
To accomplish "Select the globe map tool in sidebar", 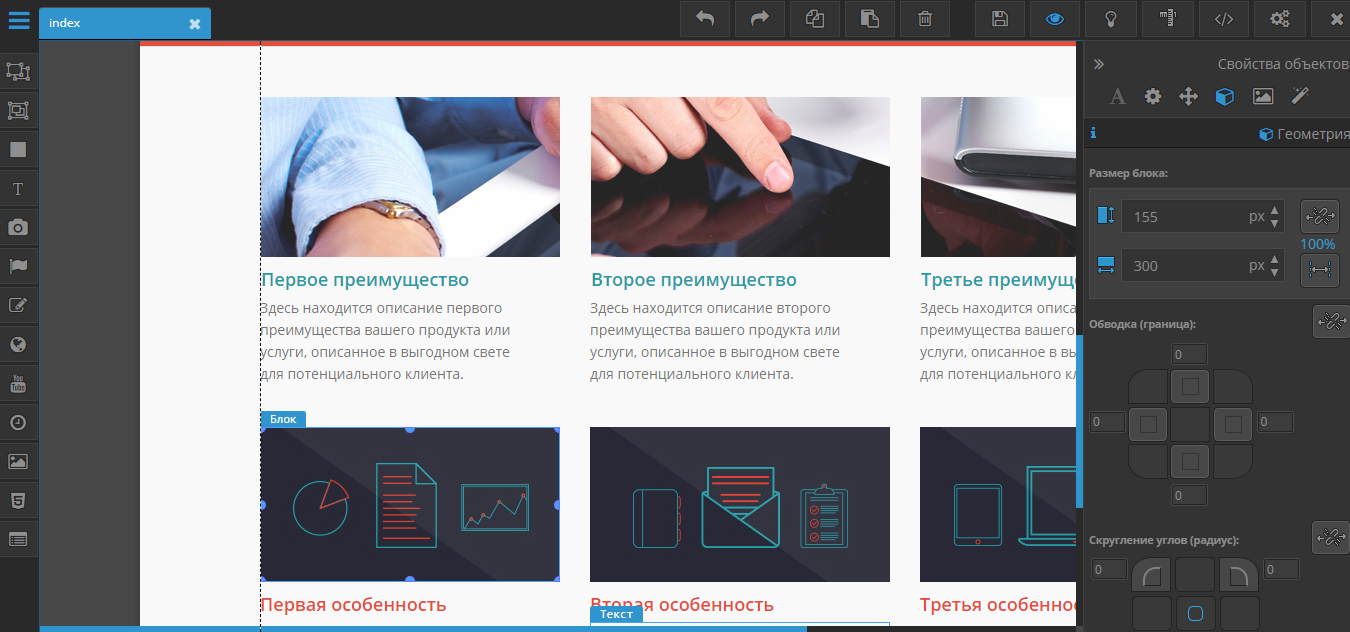I will (18, 345).
